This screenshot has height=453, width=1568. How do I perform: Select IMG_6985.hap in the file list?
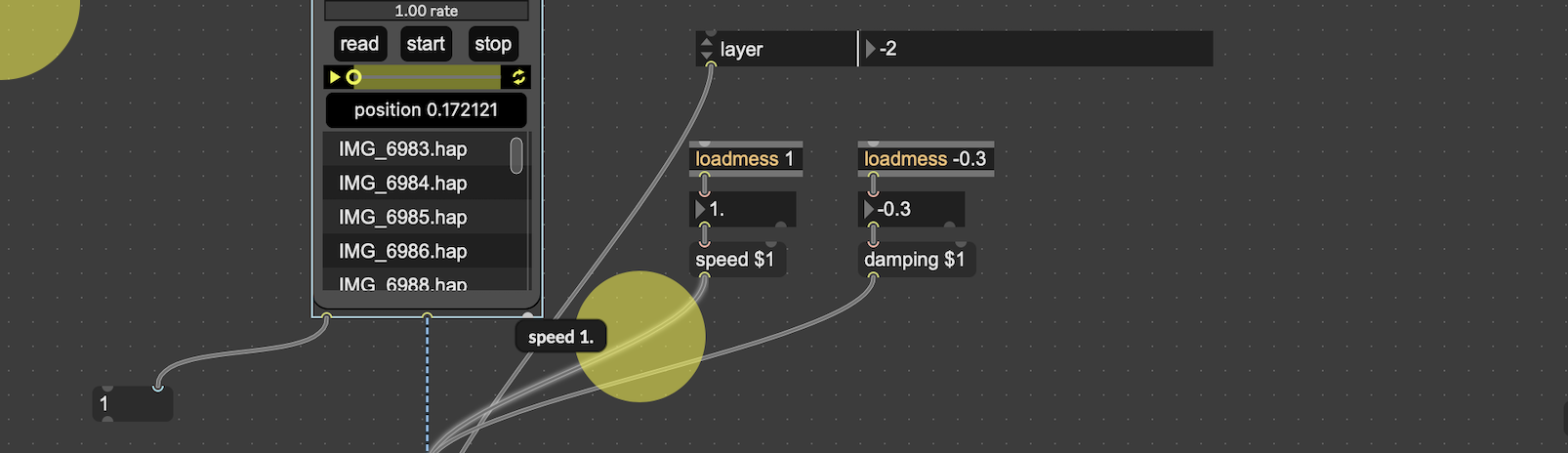pyautogui.click(x=402, y=218)
